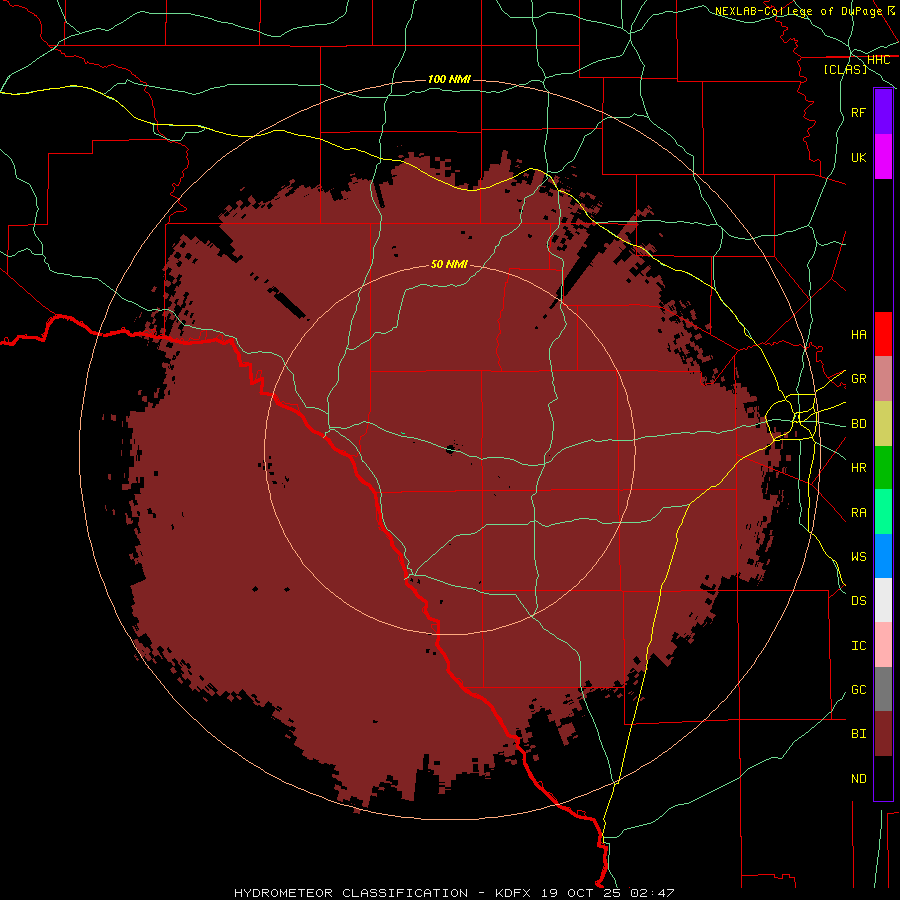Viewport: 900px width, 900px height.
Task: Click the RF legend label
Action: 859,112
